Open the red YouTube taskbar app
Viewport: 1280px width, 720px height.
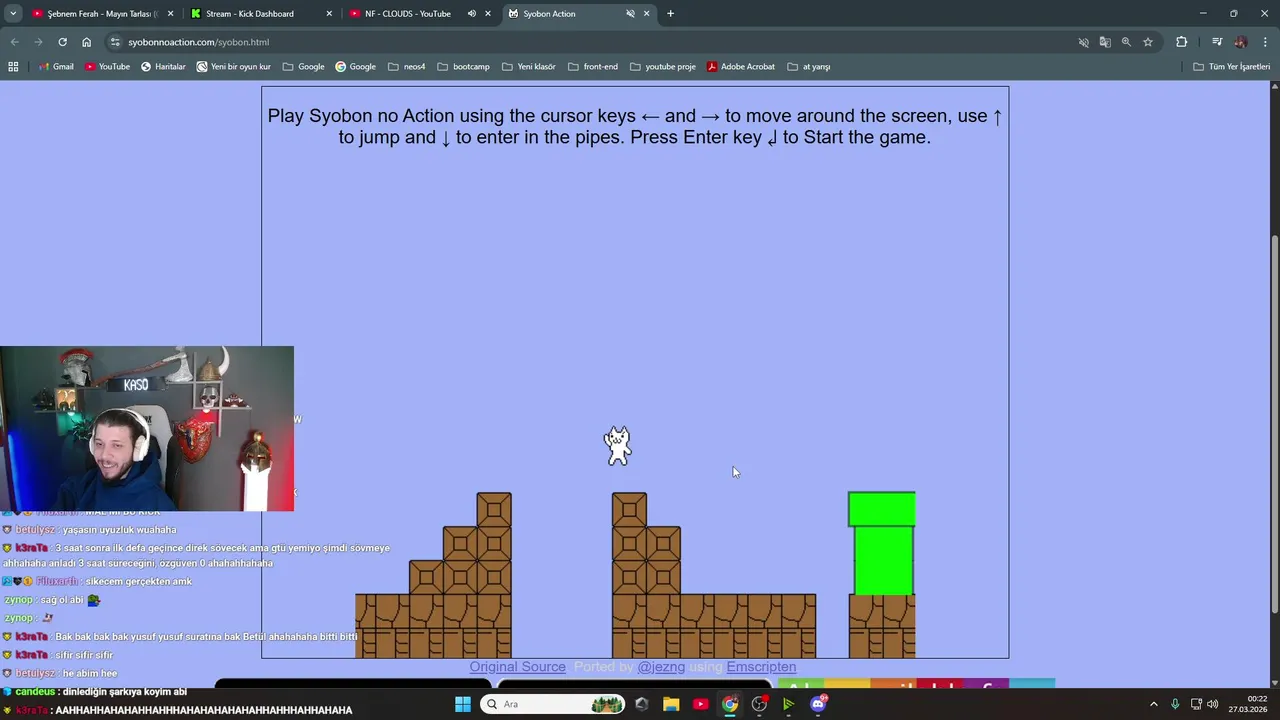[700, 704]
